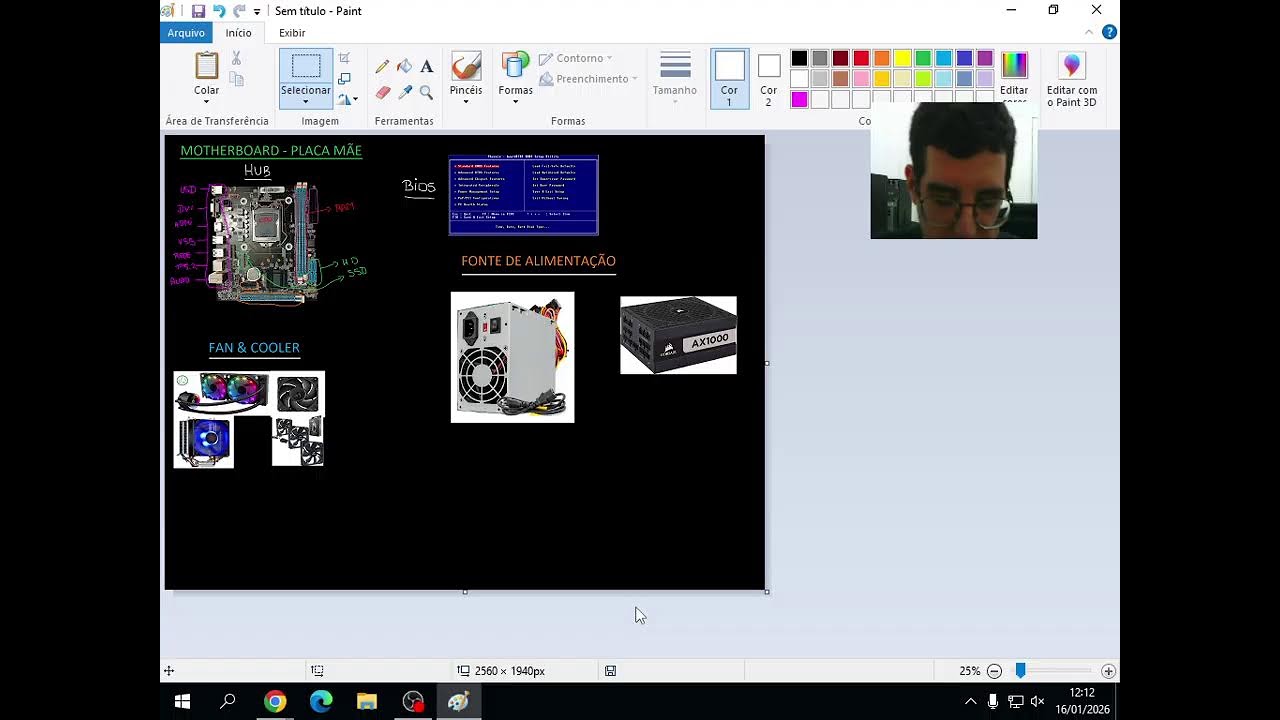
Task: Click the Resize icon in Imagem group
Action: [x=344, y=78]
